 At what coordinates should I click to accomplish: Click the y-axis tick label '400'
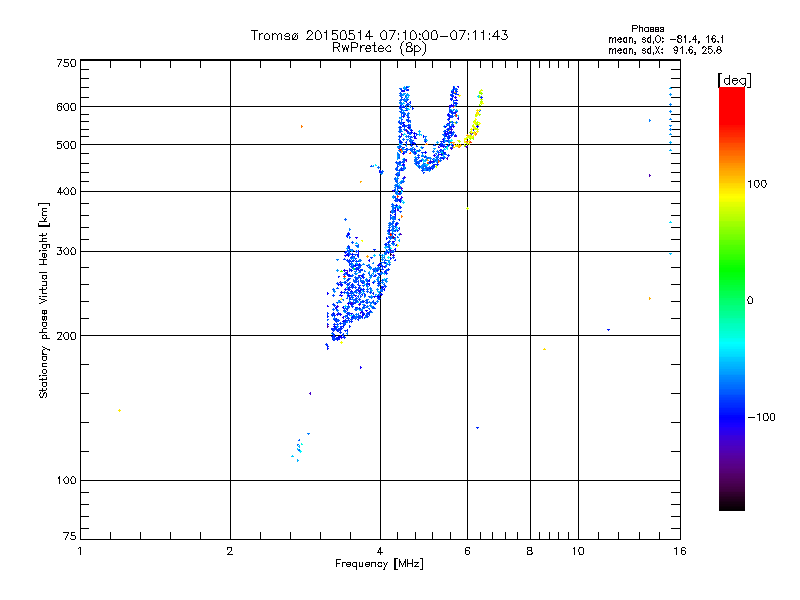(x=66, y=192)
